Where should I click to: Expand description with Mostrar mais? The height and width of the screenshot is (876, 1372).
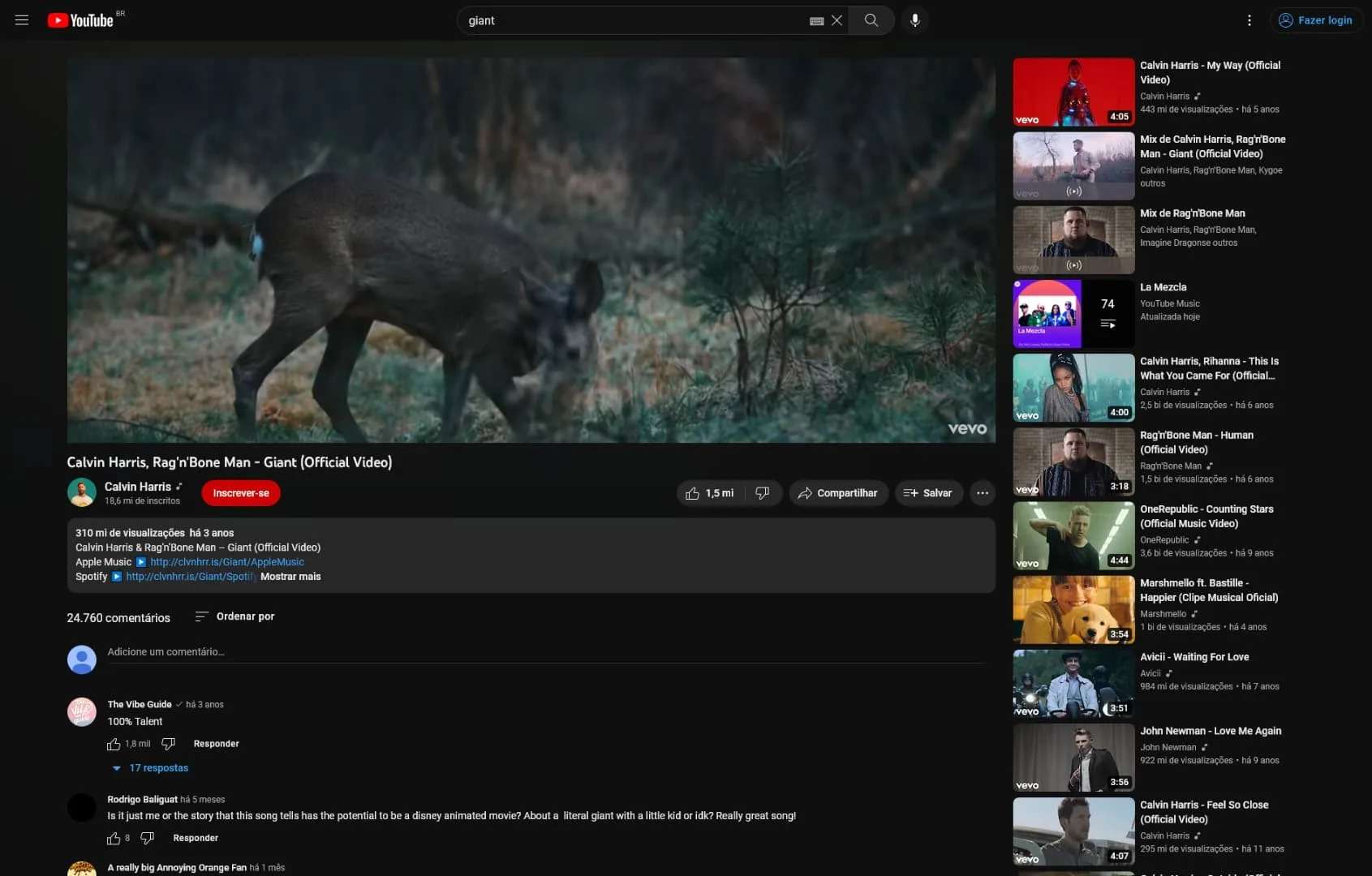pos(290,577)
